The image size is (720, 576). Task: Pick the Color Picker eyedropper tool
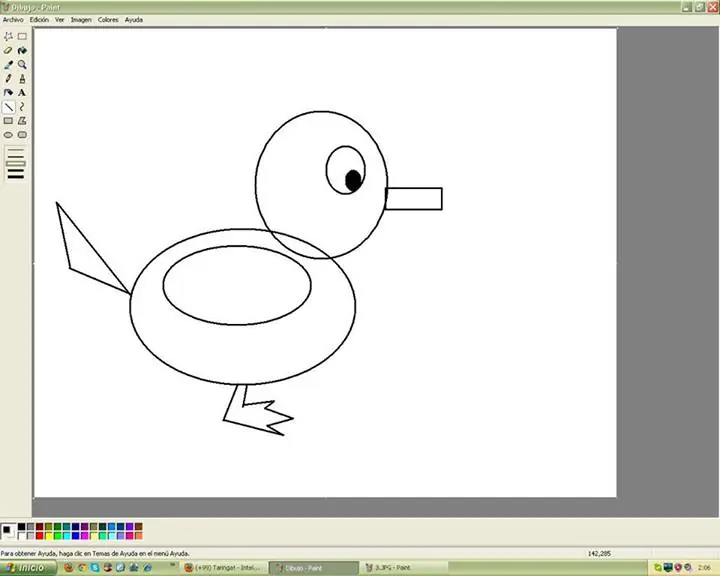[9, 64]
